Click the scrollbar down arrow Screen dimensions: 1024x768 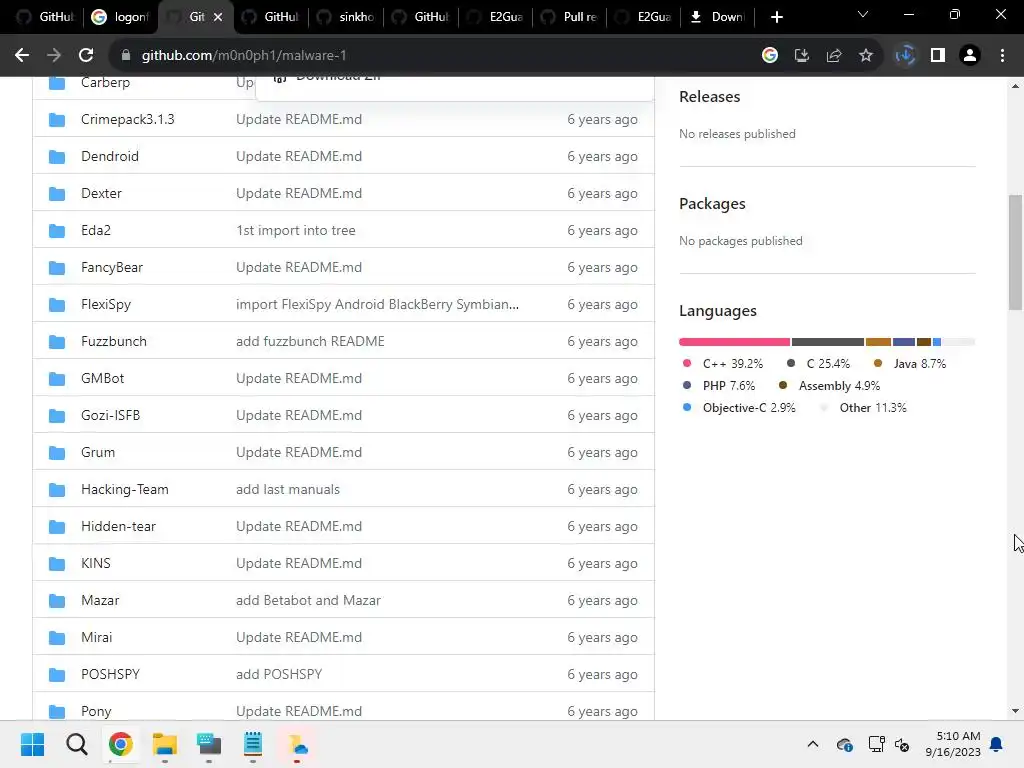pyautogui.click(x=1015, y=711)
